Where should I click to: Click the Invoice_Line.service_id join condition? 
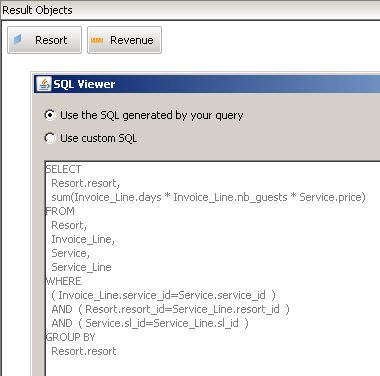(164, 295)
